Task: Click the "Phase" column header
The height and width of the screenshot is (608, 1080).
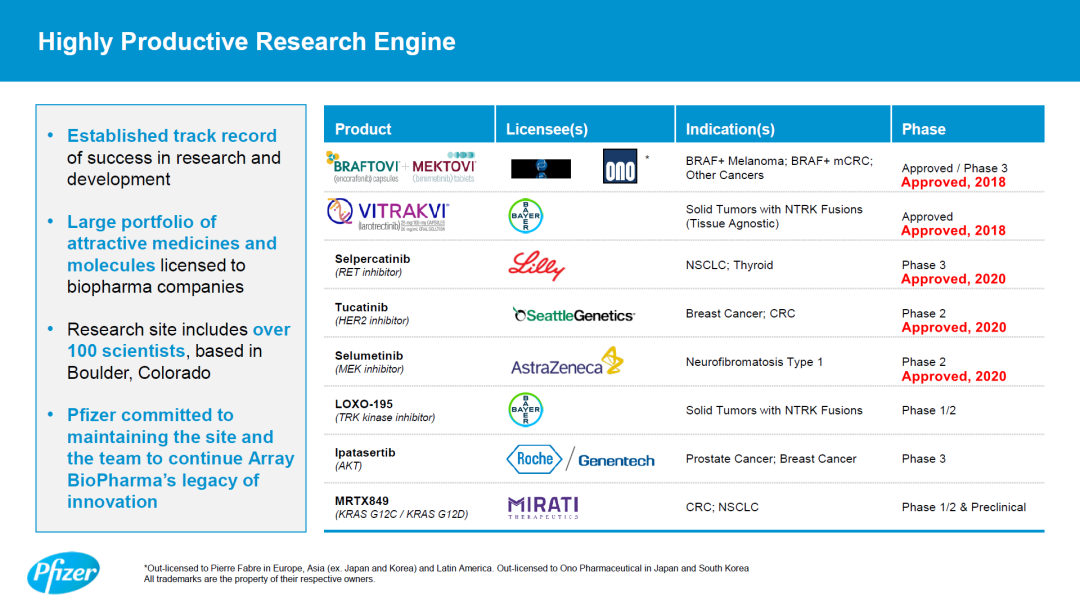Action: click(x=924, y=129)
